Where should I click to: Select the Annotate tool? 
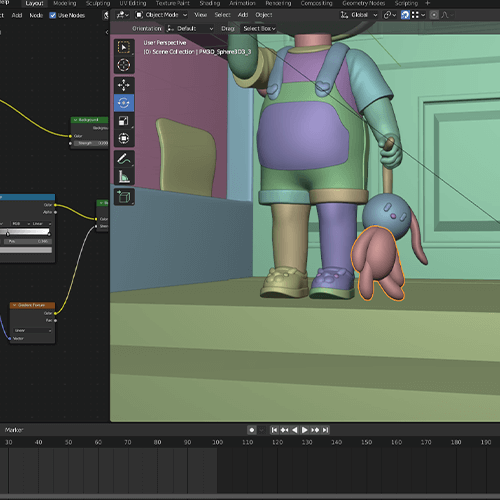click(124, 159)
